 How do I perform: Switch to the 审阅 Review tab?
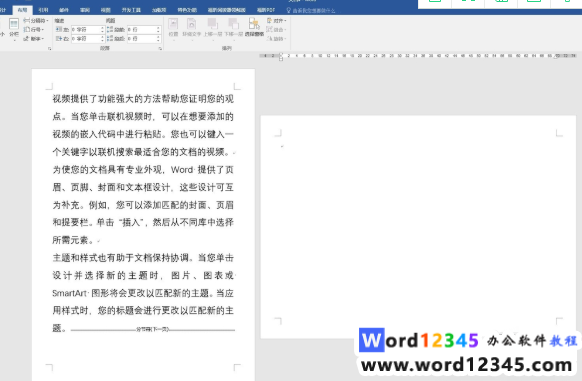(85, 10)
